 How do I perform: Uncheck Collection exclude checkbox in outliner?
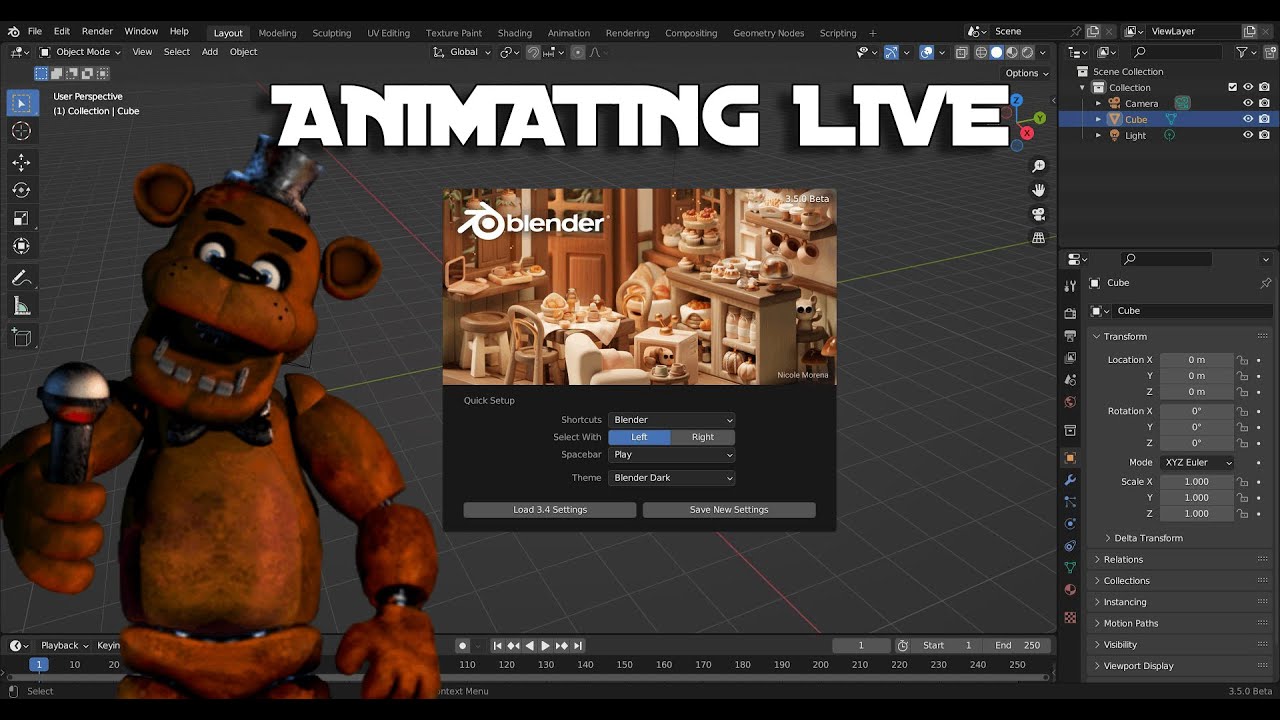tap(1232, 87)
